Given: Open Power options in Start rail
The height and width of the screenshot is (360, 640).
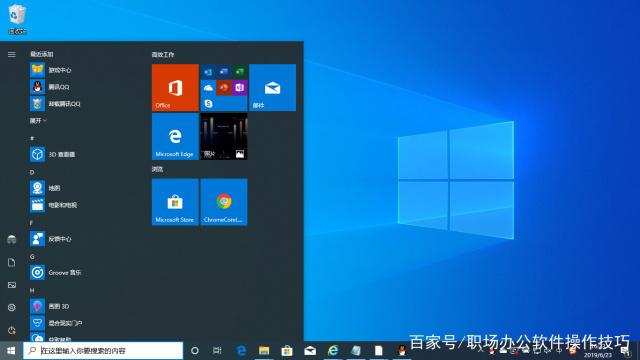Looking at the screenshot, I should click(x=11, y=330).
